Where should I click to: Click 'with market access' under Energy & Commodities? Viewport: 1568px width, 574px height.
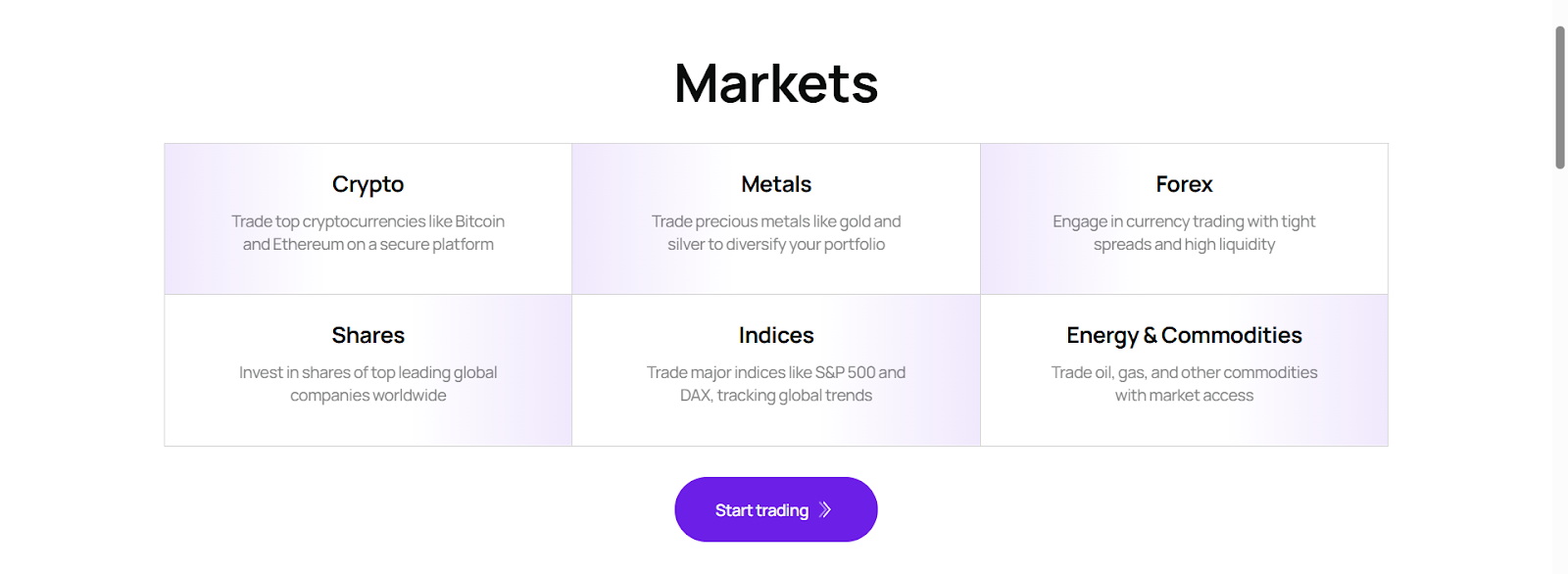[x=1184, y=396]
